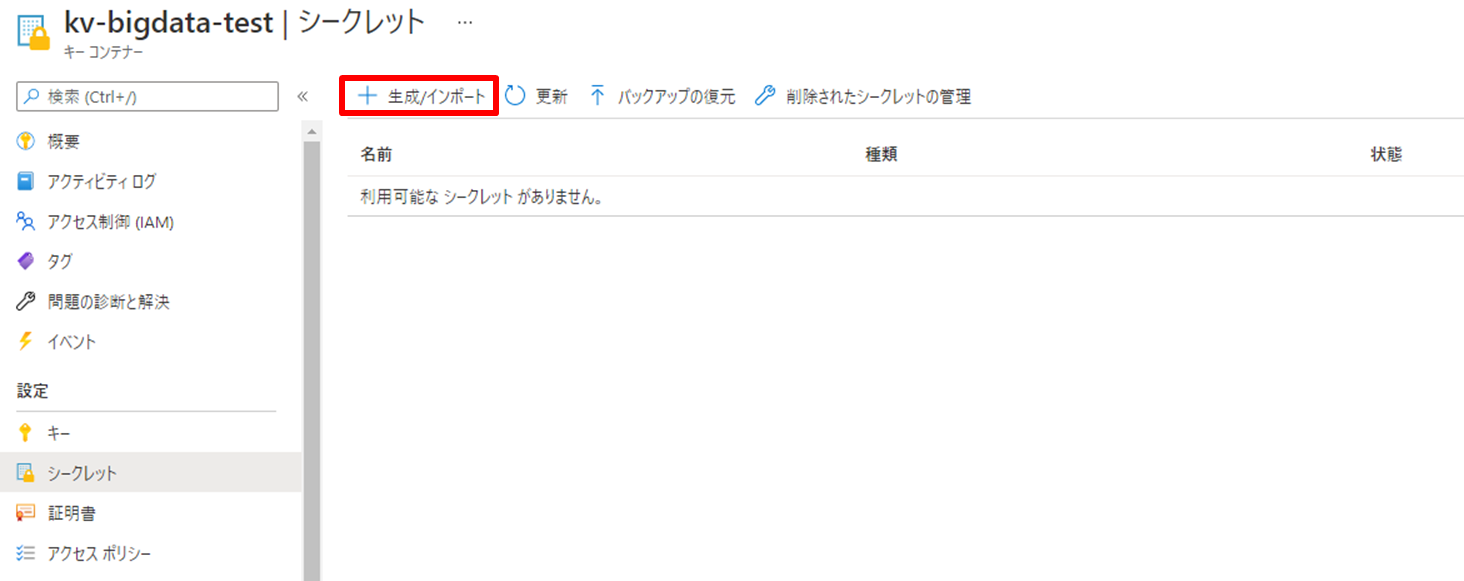
Task: Click the 検索 (Ctrl+/) search field
Action: click(x=148, y=97)
